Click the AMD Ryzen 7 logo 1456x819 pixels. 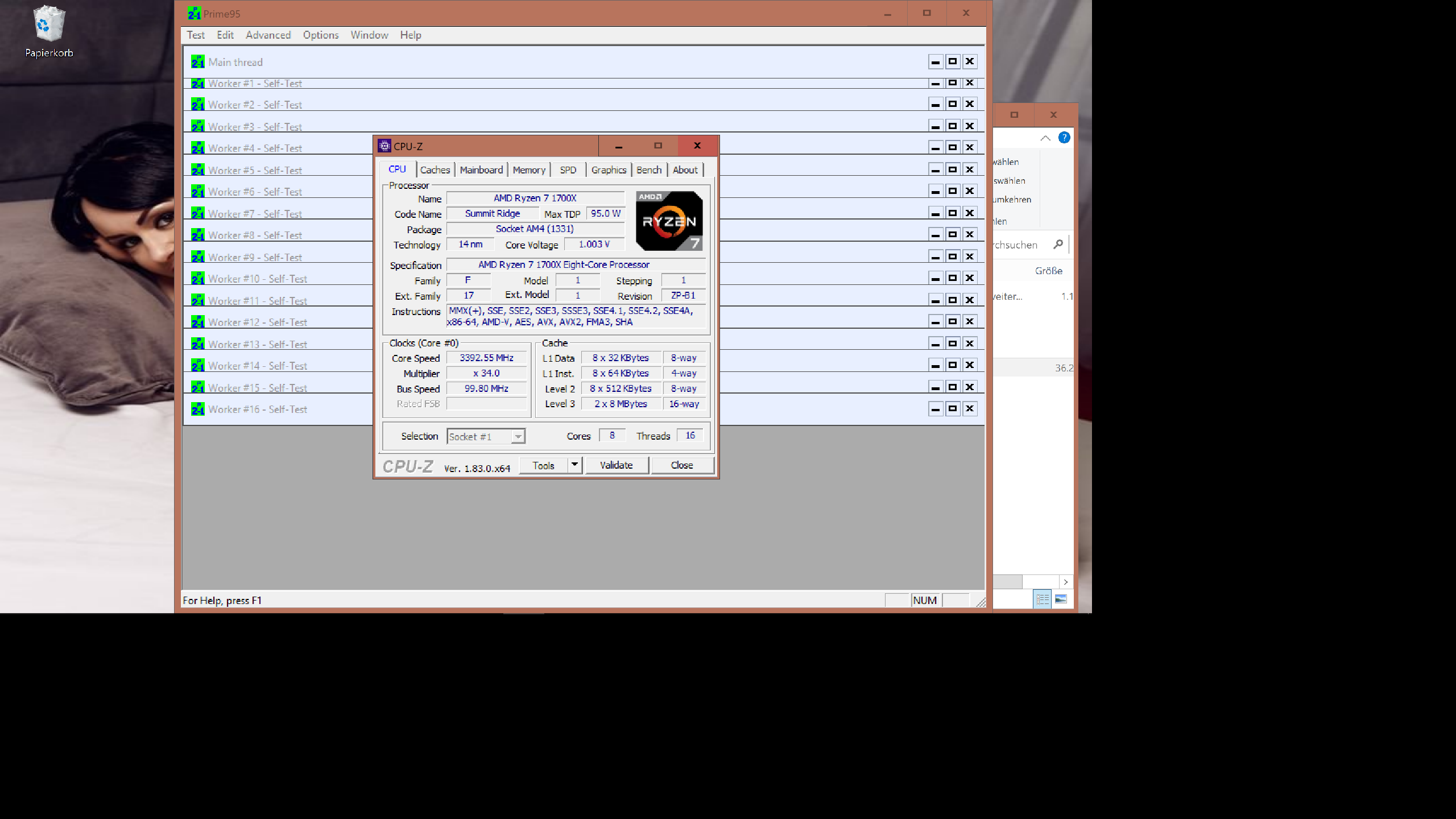[x=669, y=221]
